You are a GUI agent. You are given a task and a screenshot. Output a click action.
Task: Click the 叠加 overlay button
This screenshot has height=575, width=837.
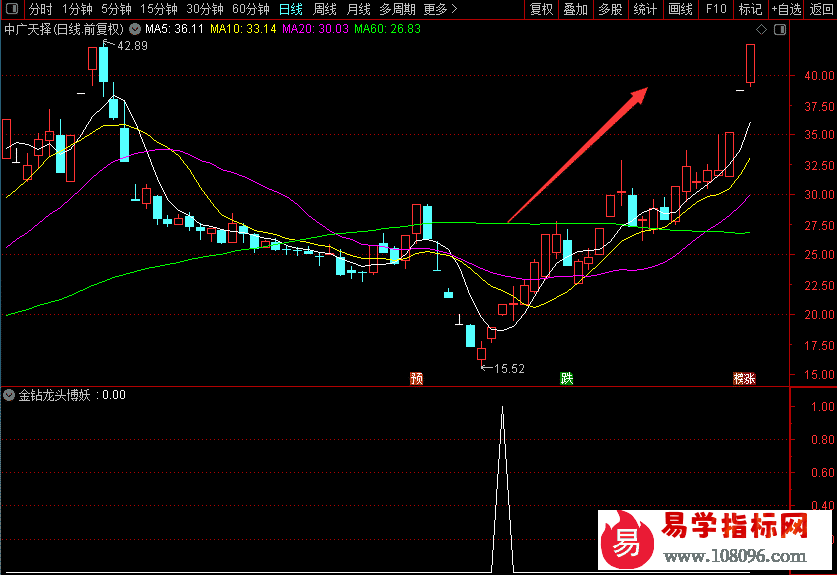click(575, 9)
